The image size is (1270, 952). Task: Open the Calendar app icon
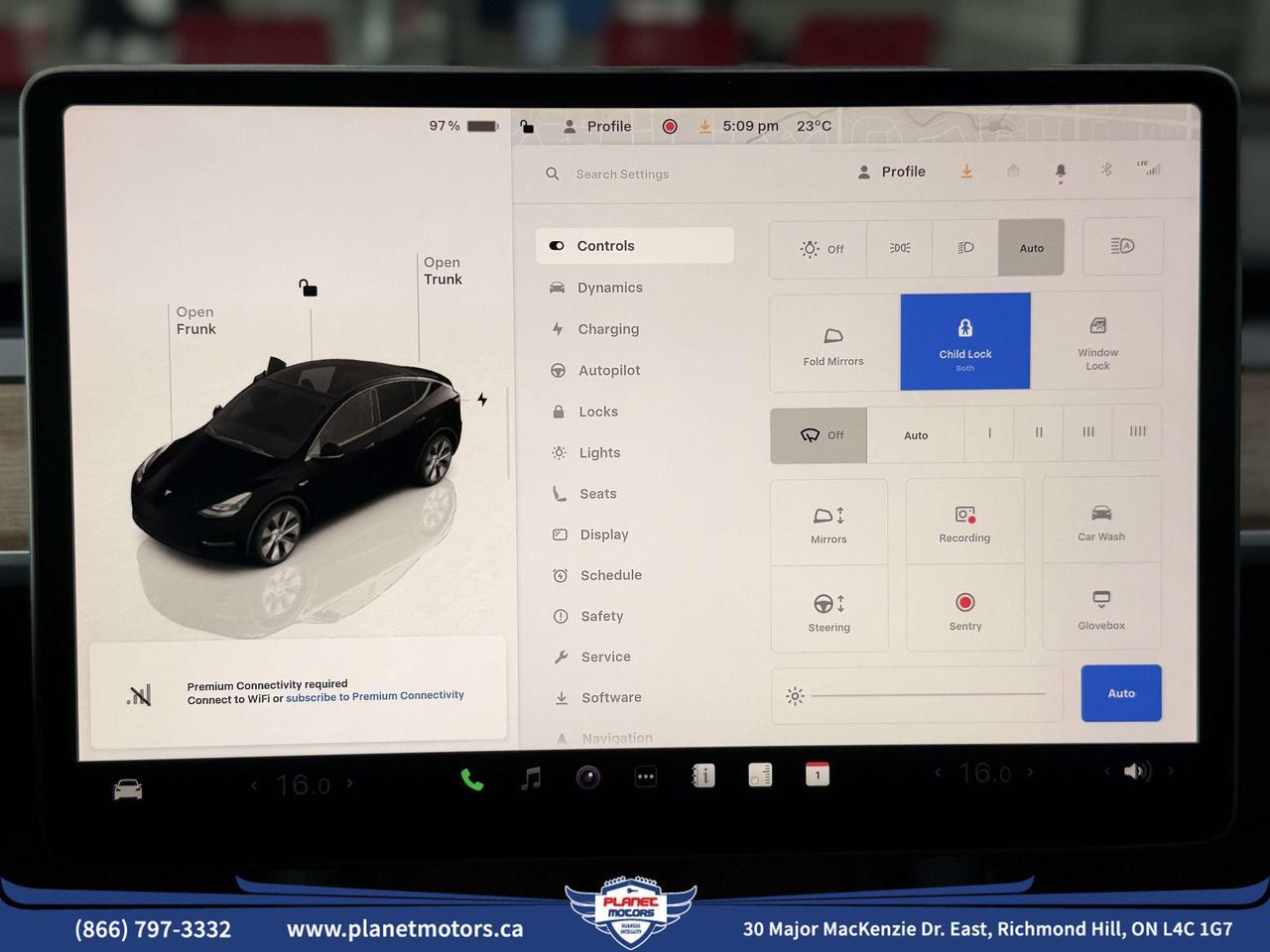(x=816, y=774)
